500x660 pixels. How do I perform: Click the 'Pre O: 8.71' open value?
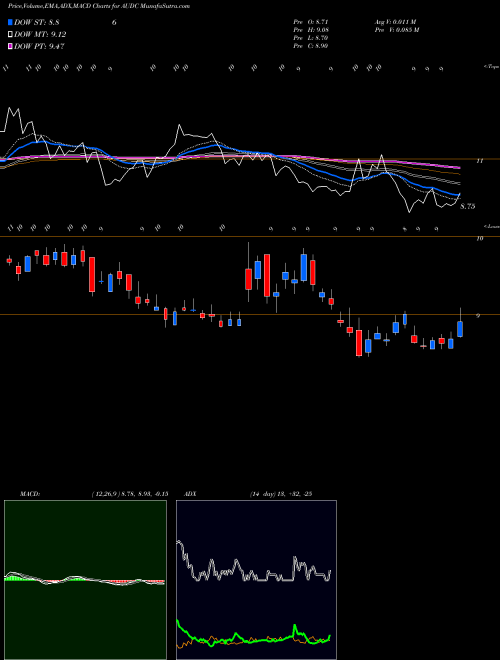click(311, 21)
